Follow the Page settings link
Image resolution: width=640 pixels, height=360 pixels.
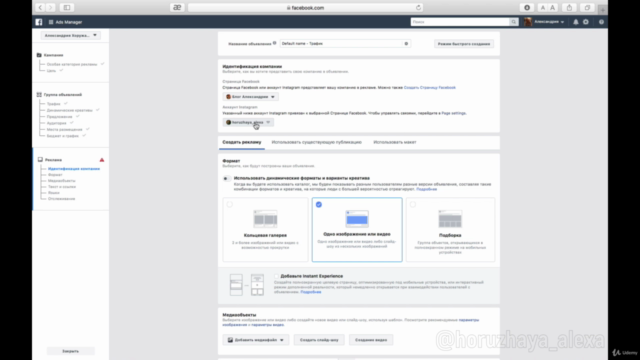(x=453, y=113)
